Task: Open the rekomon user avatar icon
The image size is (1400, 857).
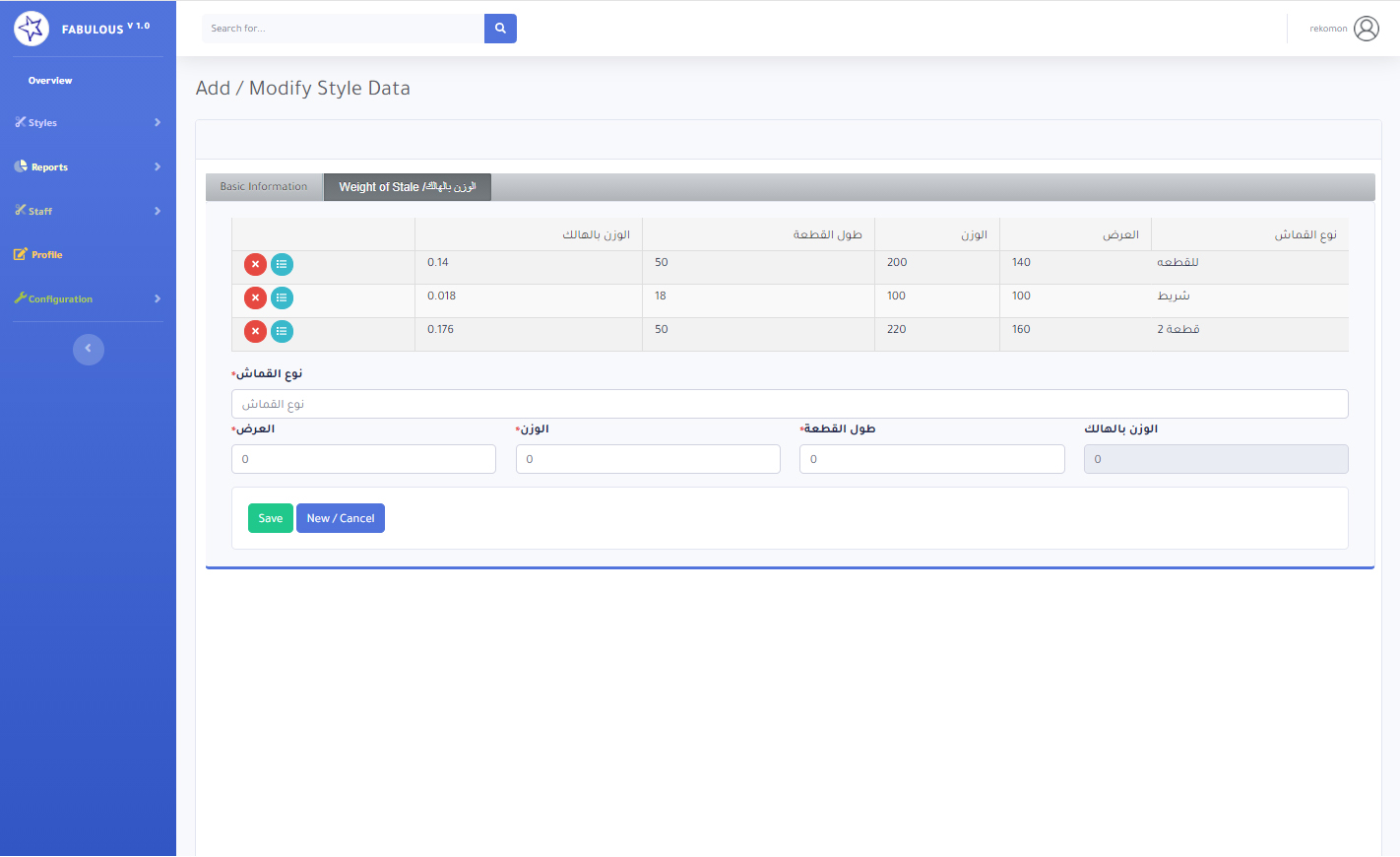Action: pos(1366,29)
